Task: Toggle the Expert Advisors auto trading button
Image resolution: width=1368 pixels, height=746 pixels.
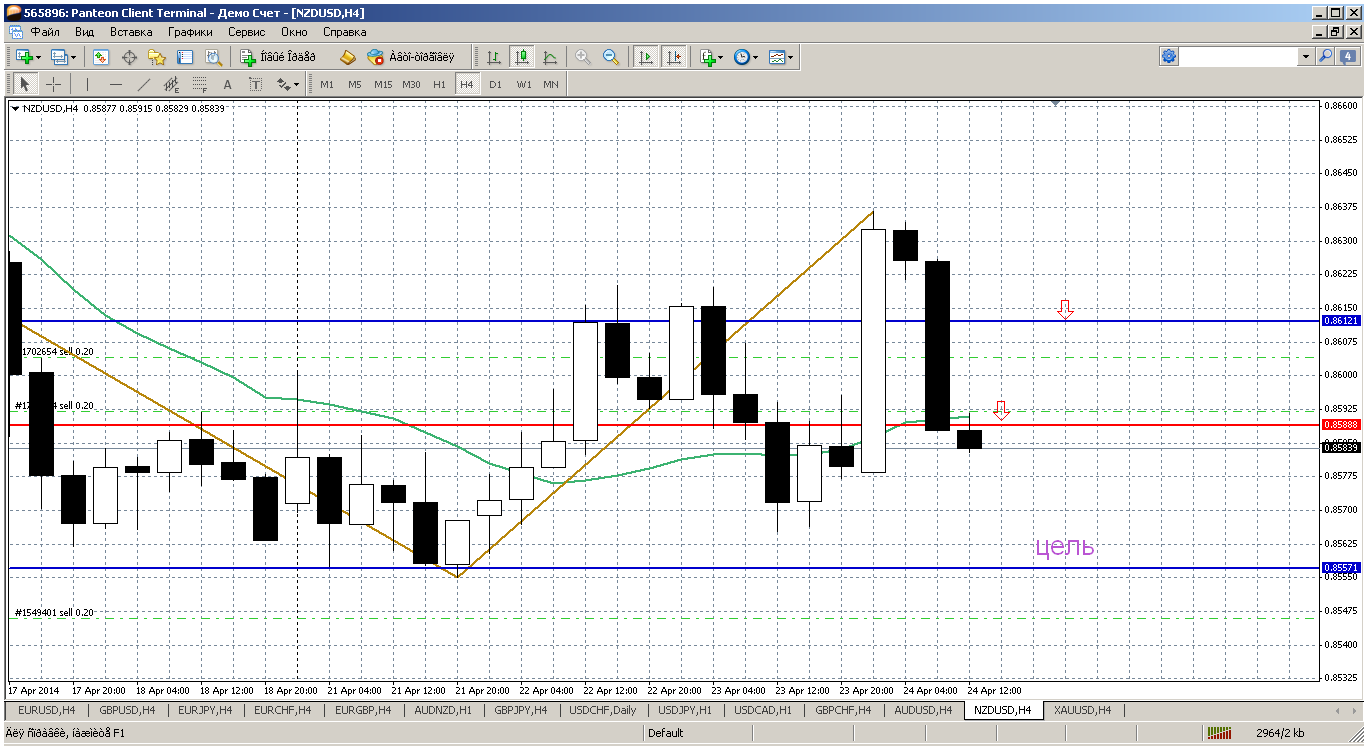Action: click(x=409, y=58)
